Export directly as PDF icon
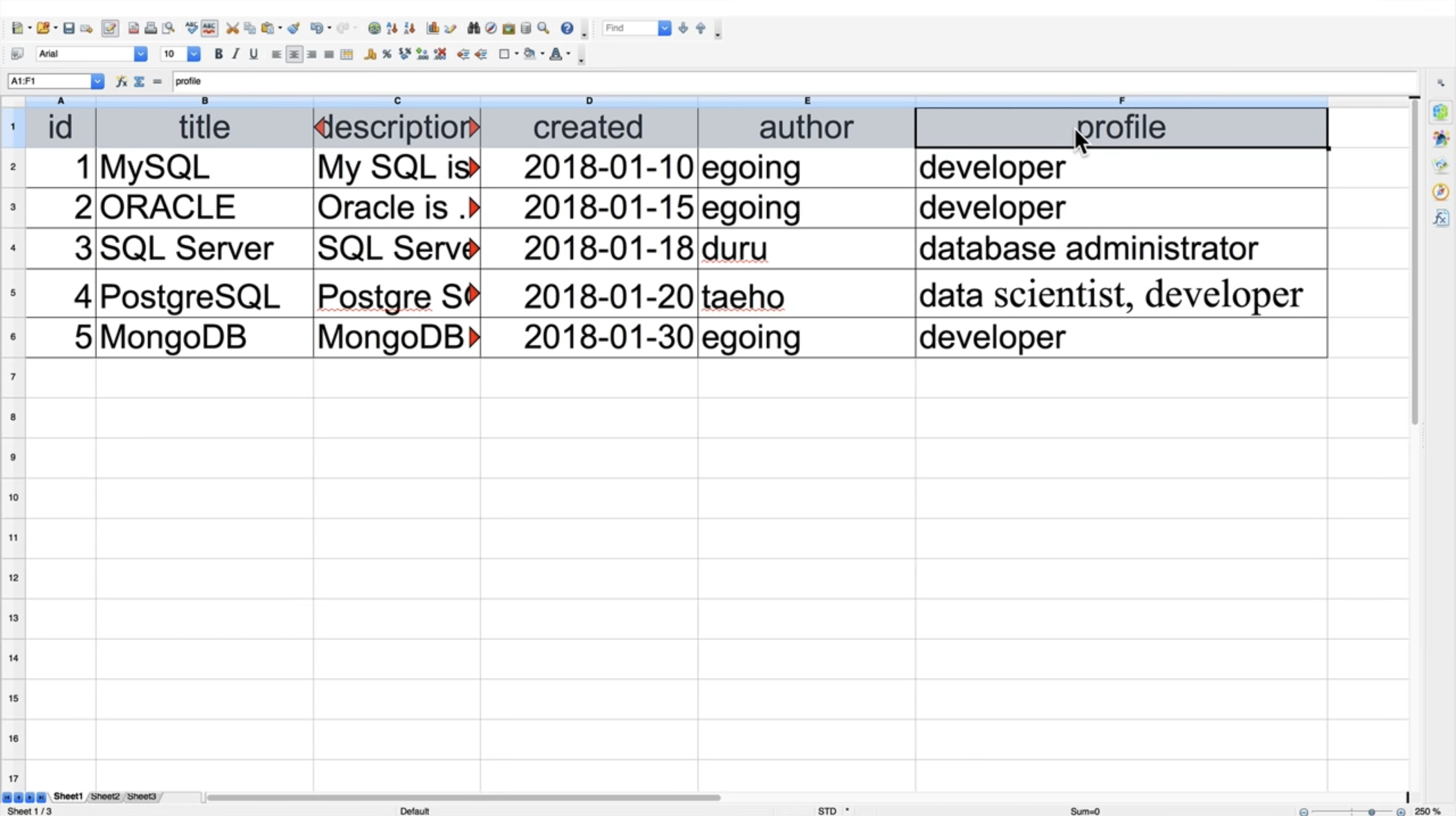 pyautogui.click(x=133, y=28)
